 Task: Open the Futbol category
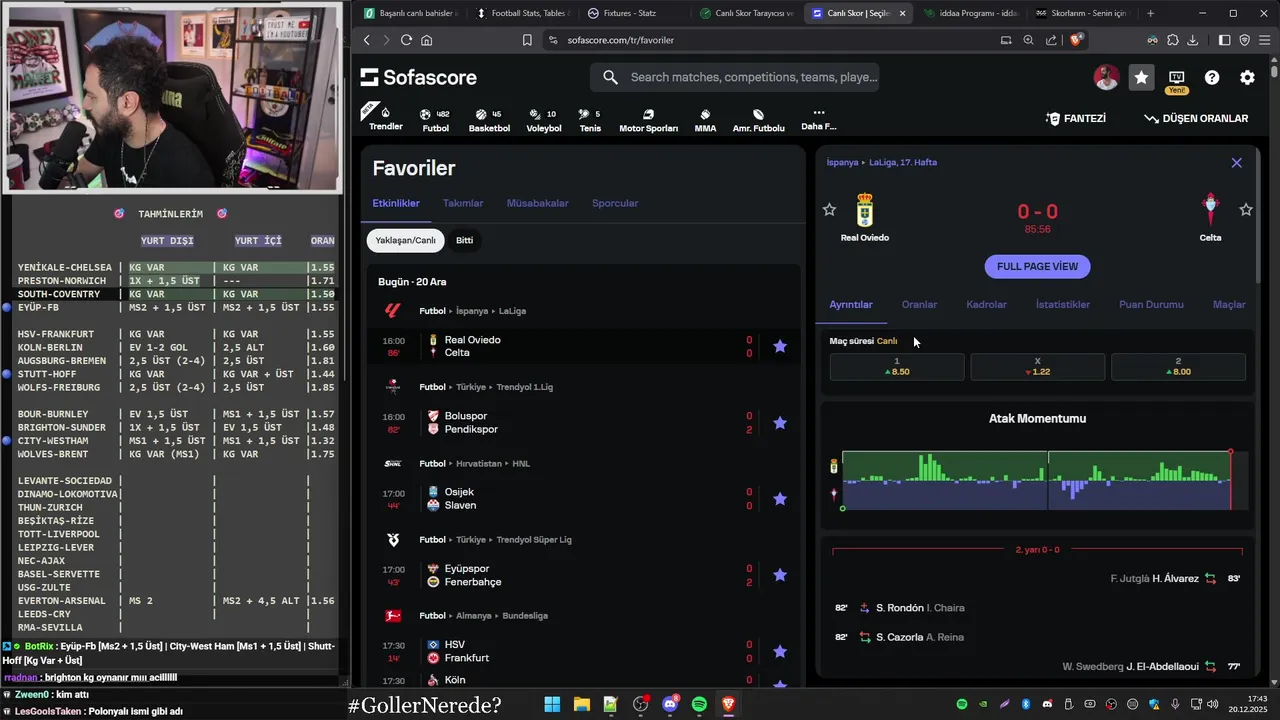coord(435,120)
